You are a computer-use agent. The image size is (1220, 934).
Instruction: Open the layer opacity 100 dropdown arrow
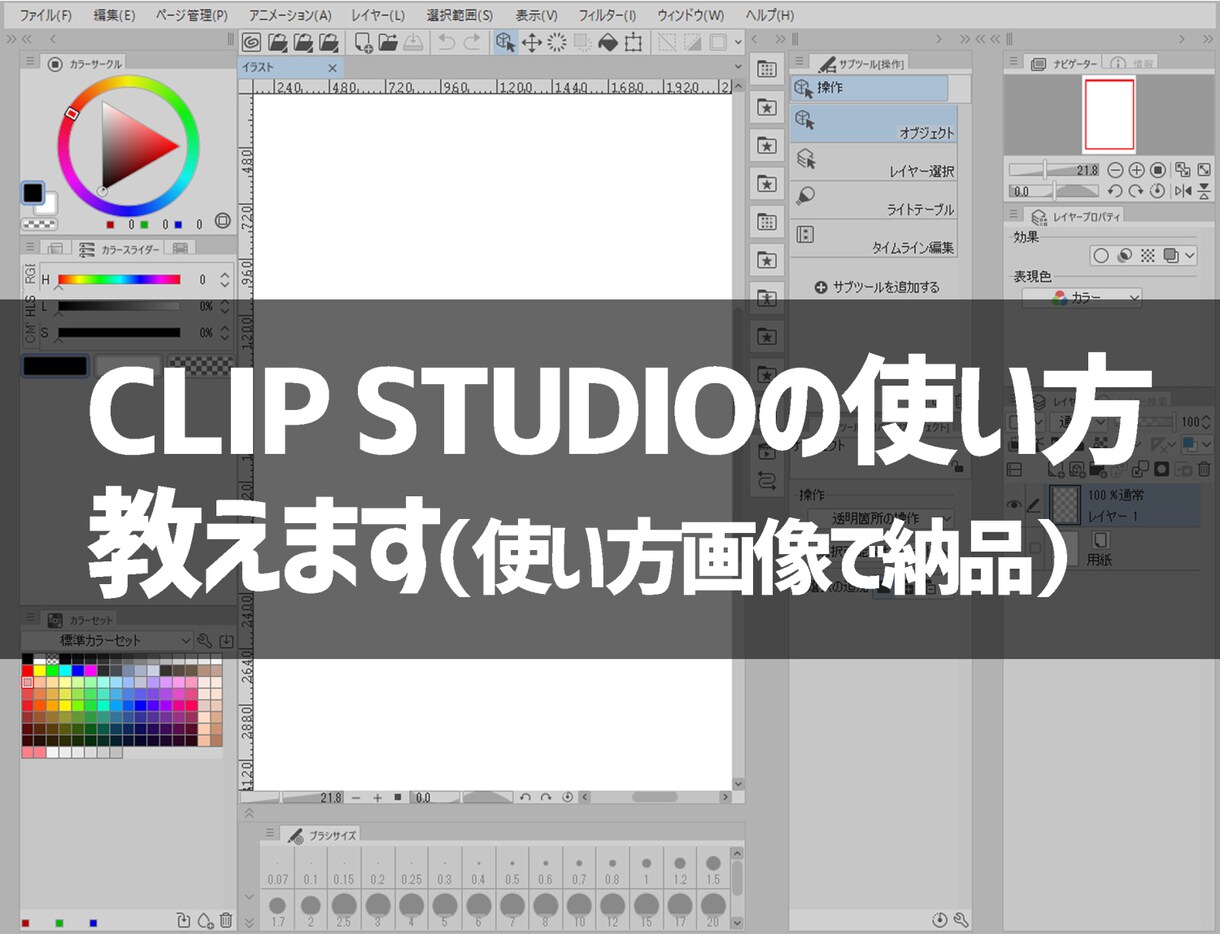(x=1206, y=422)
